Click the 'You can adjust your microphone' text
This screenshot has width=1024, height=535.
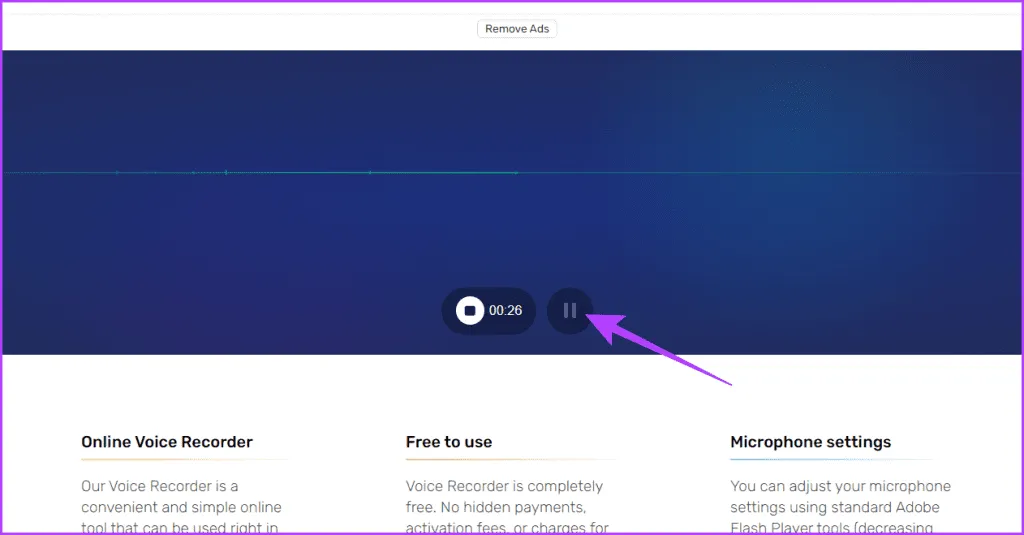840,487
